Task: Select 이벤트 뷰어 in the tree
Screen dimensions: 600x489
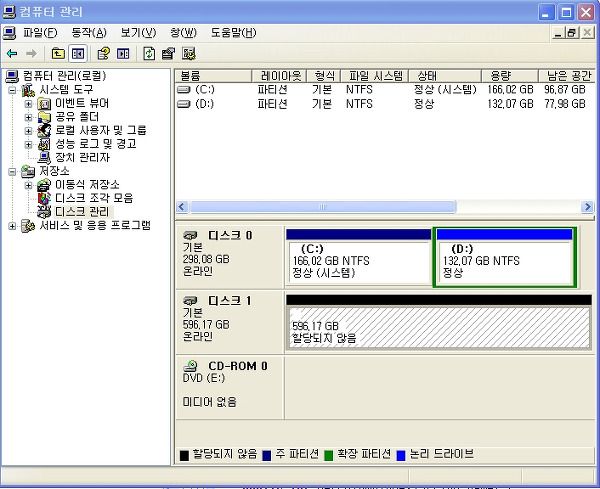Action: (x=82, y=103)
